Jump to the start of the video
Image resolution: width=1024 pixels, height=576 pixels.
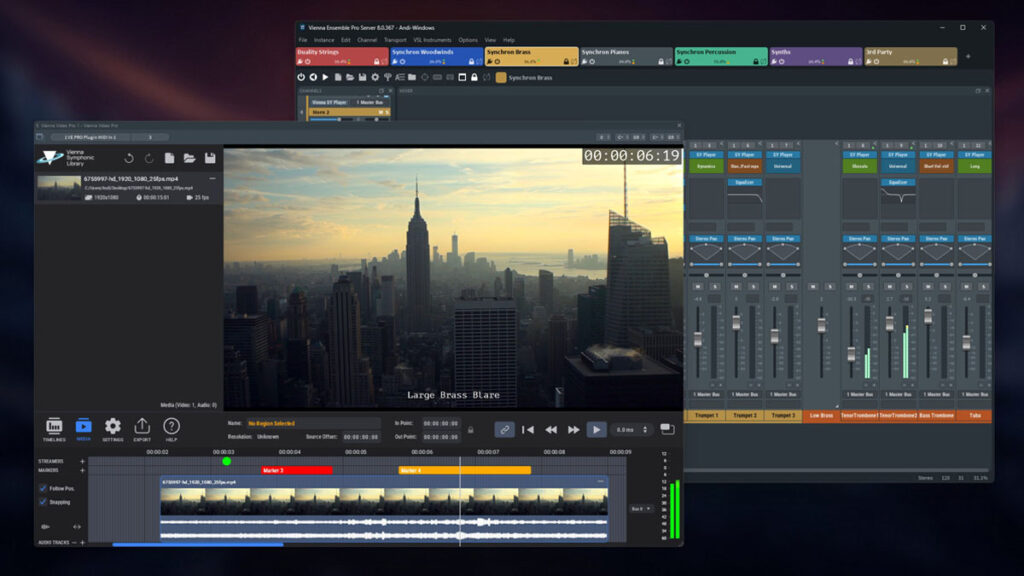(528, 429)
